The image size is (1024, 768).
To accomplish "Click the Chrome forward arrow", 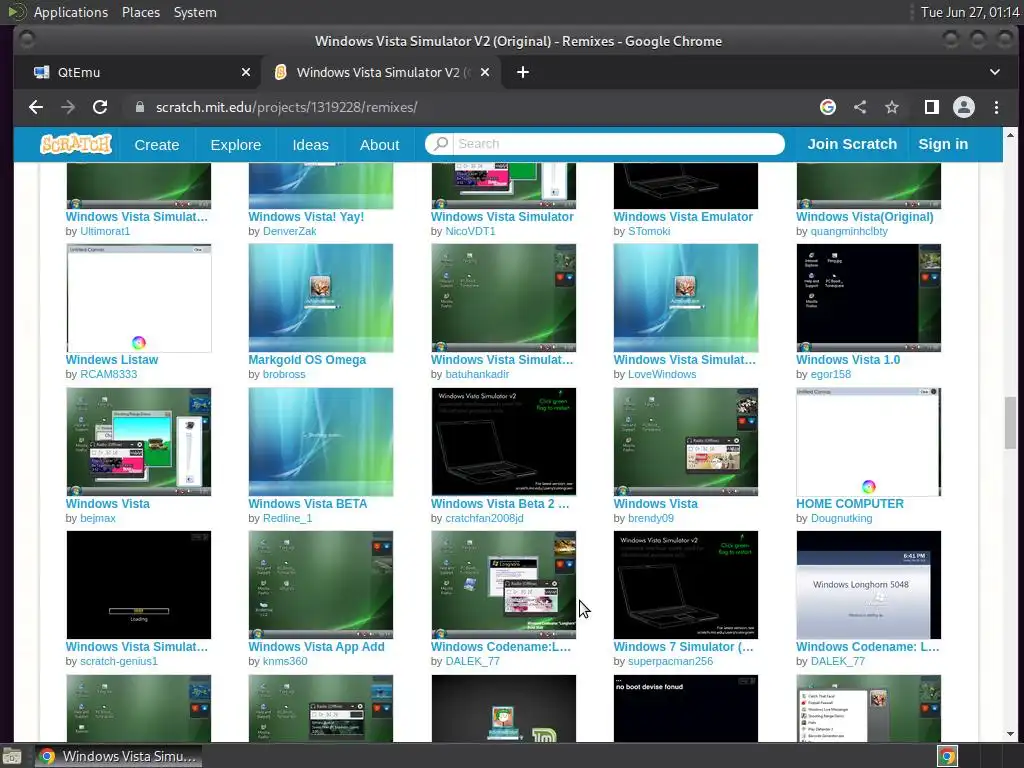I will (68, 107).
